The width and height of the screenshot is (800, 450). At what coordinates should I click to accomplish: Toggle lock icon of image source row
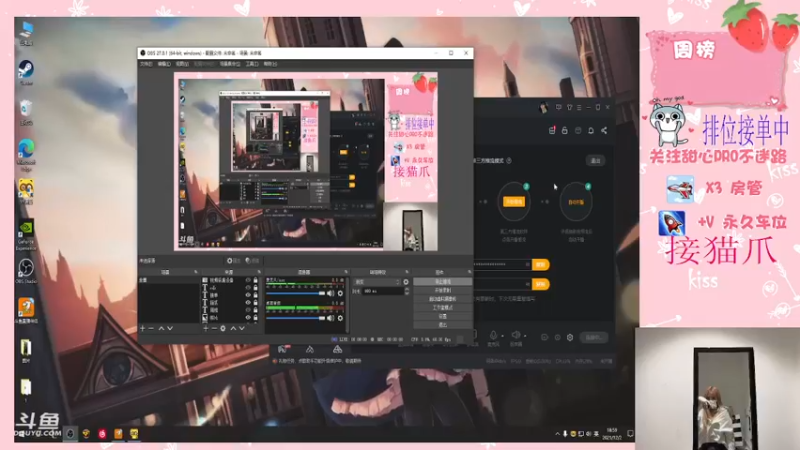[256, 317]
